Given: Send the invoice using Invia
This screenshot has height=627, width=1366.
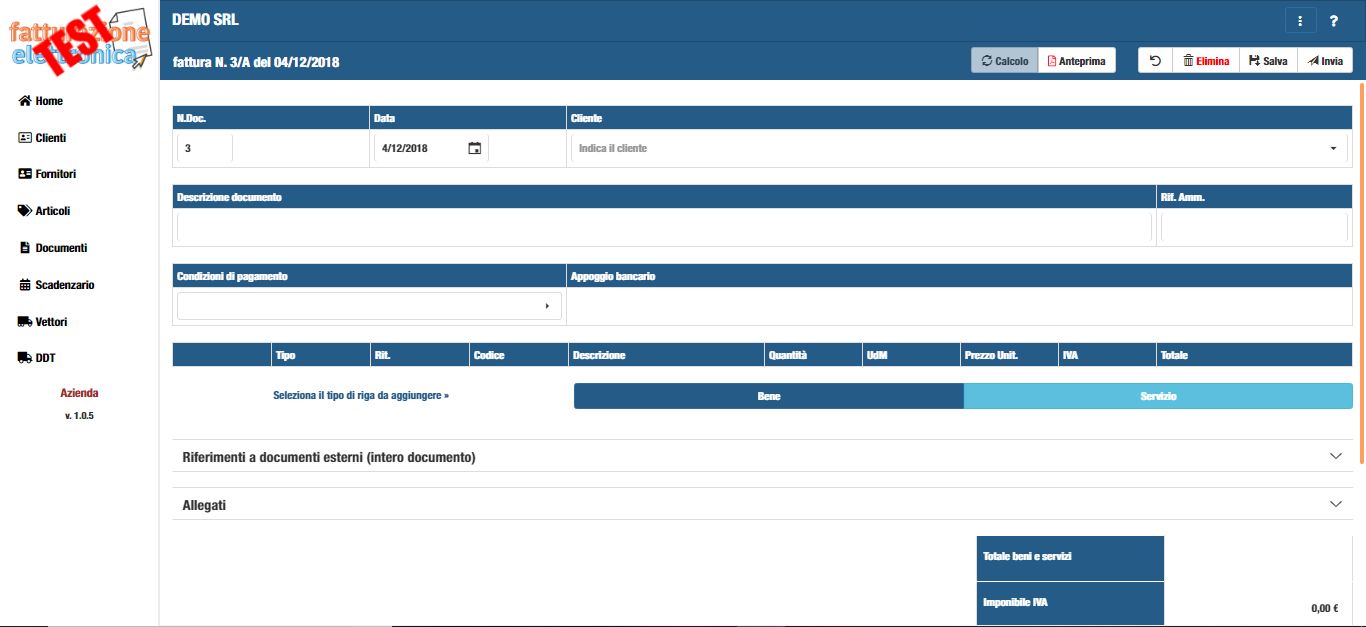Looking at the screenshot, I should 1324,61.
